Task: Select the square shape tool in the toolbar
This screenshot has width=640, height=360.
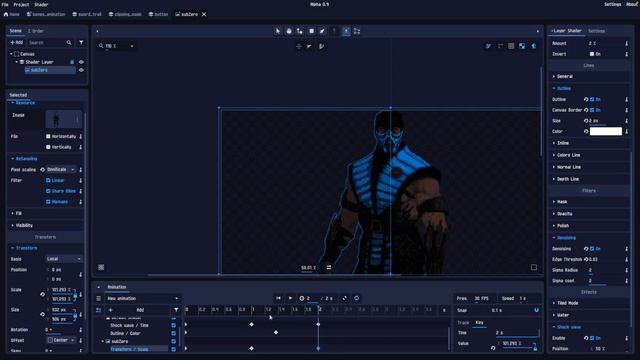Action: [311, 31]
